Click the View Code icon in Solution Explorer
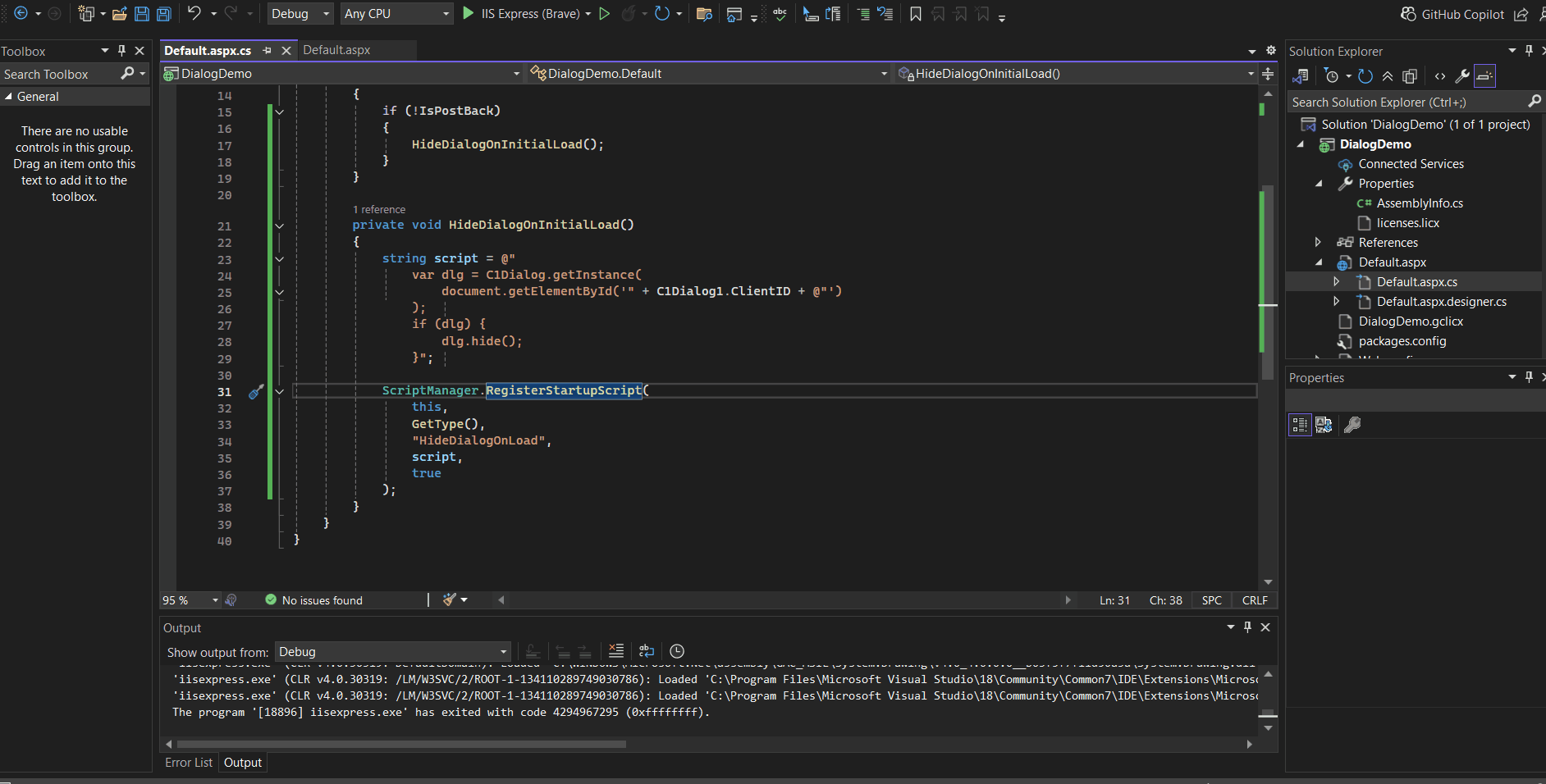Screen dimensions: 1546x784 point(1440,76)
